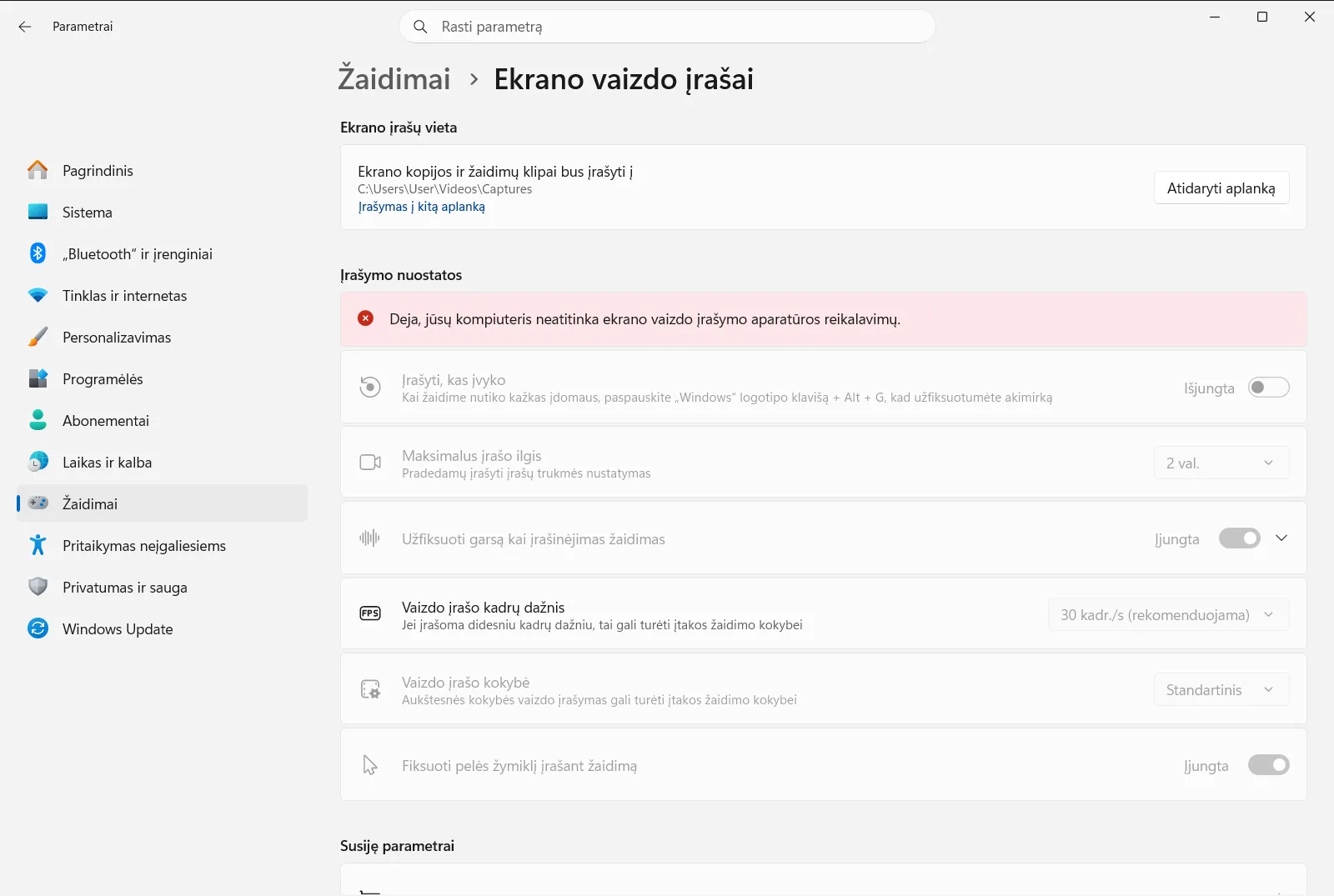Click the Privatumas ir sauga shield icon

tap(38, 587)
